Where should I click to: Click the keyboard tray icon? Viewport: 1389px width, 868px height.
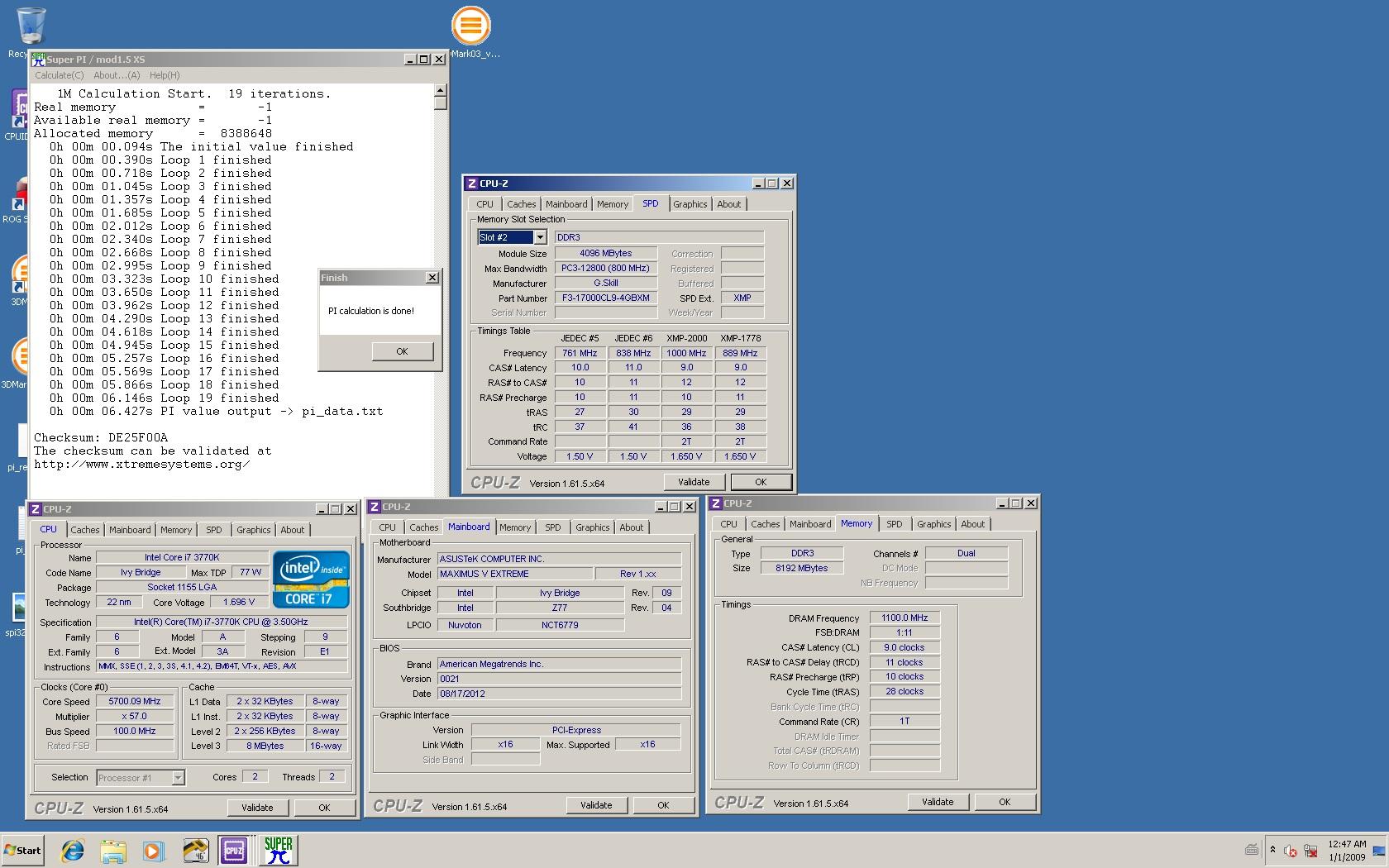click(1252, 850)
